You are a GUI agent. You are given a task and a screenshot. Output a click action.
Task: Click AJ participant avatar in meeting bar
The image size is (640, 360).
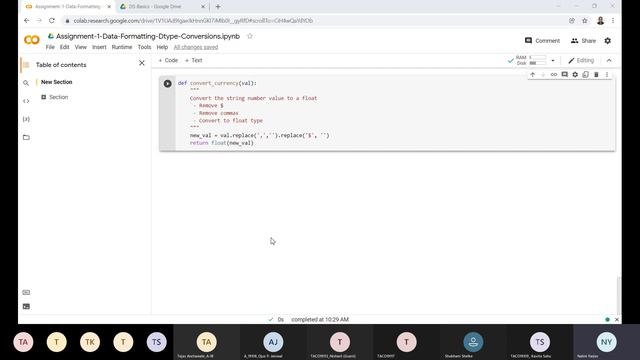pos(273,342)
